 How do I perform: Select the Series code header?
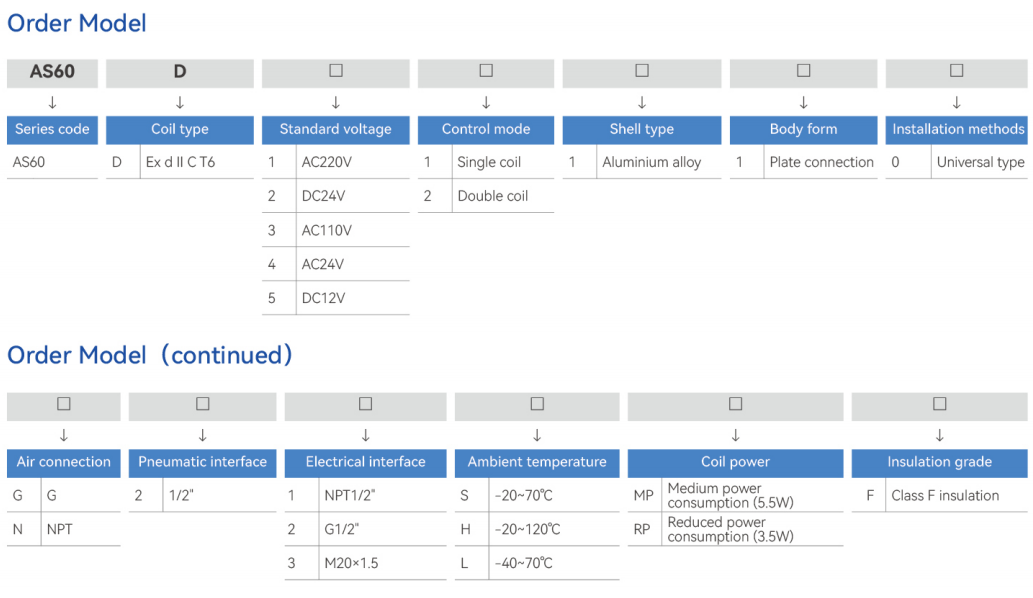click(x=53, y=130)
